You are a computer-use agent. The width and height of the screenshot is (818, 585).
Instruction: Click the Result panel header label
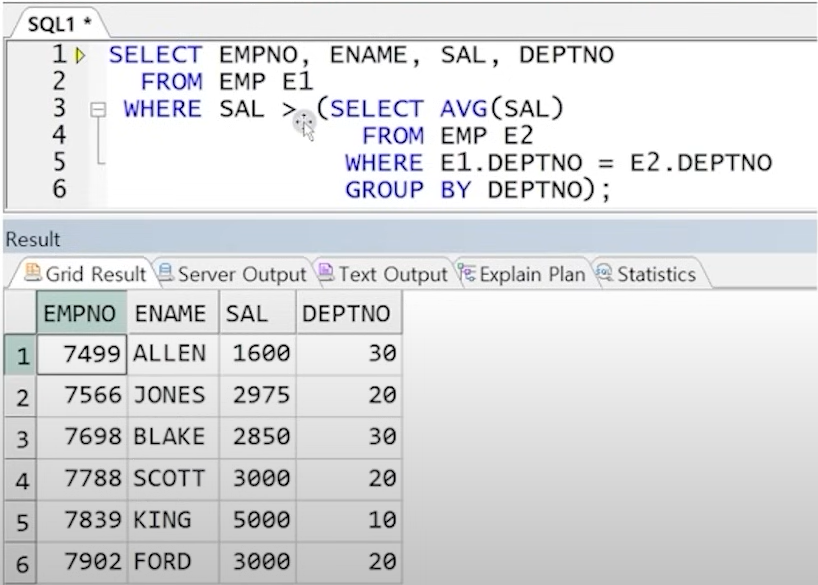point(32,240)
